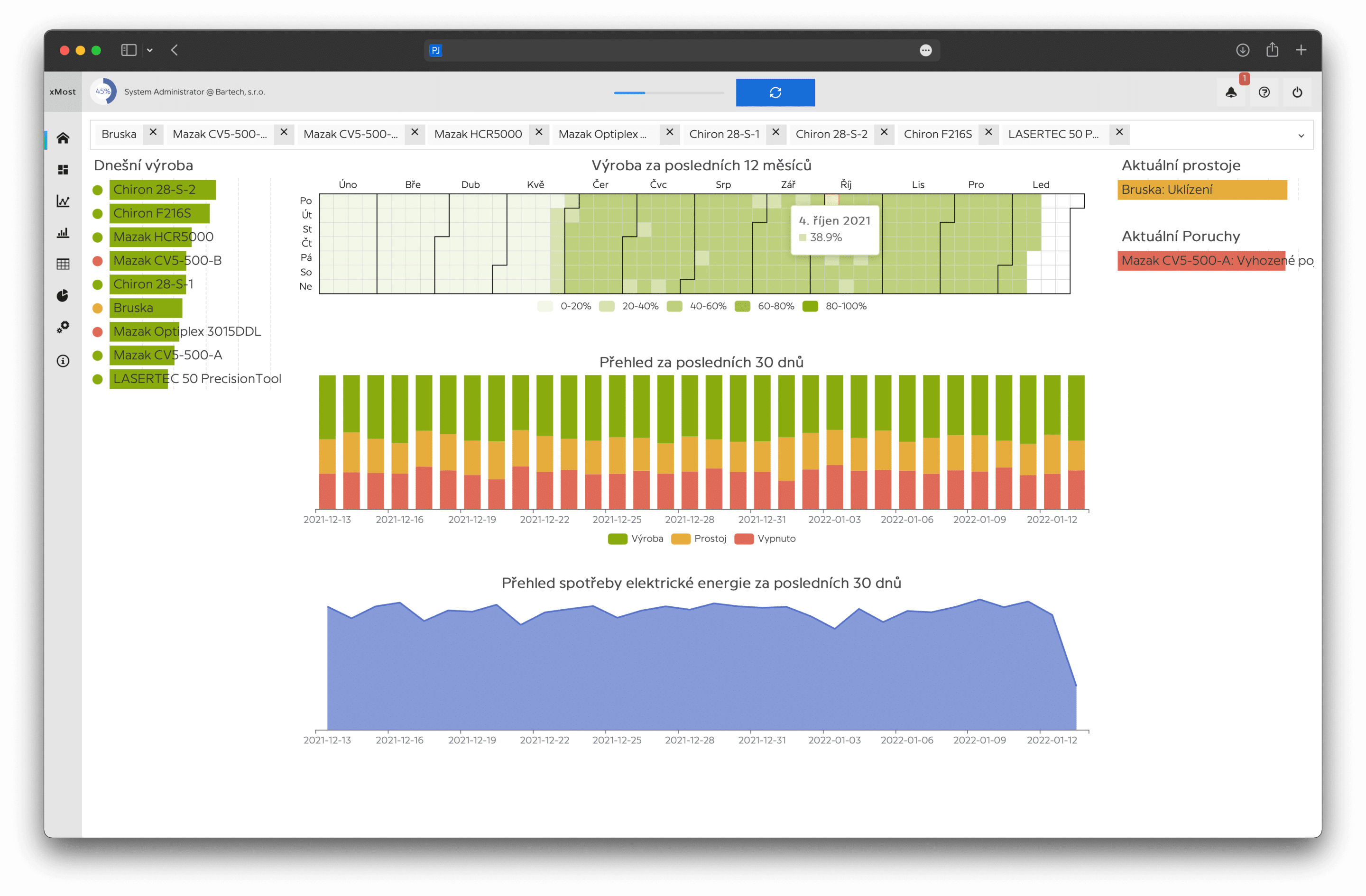Click the power logout icon
The image size is (1366, 896).
1297,92
